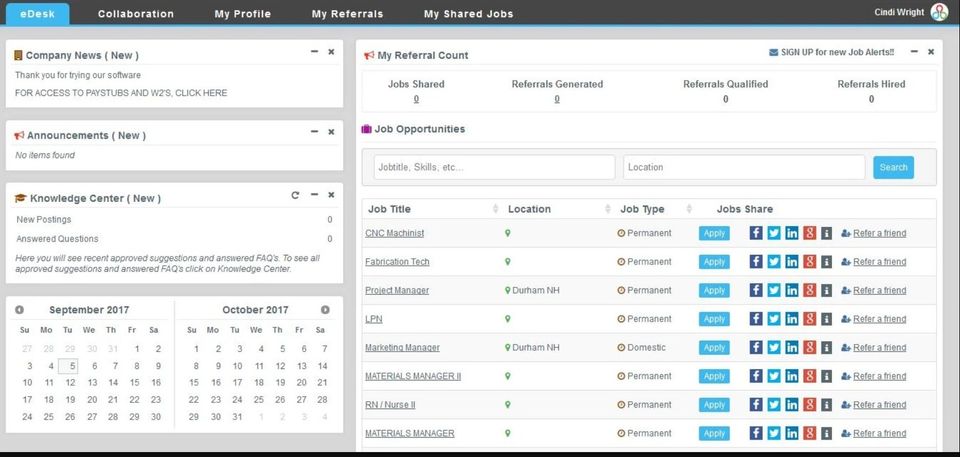Select October 31 in the calendar
Viewport: 960px width, 457px height.
(x=237, y=417)
